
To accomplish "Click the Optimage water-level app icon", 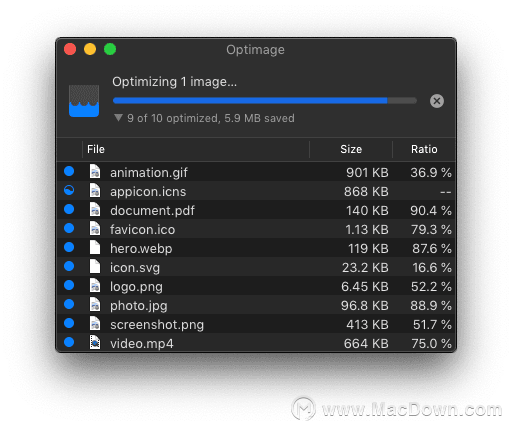I will coord(84,101).
